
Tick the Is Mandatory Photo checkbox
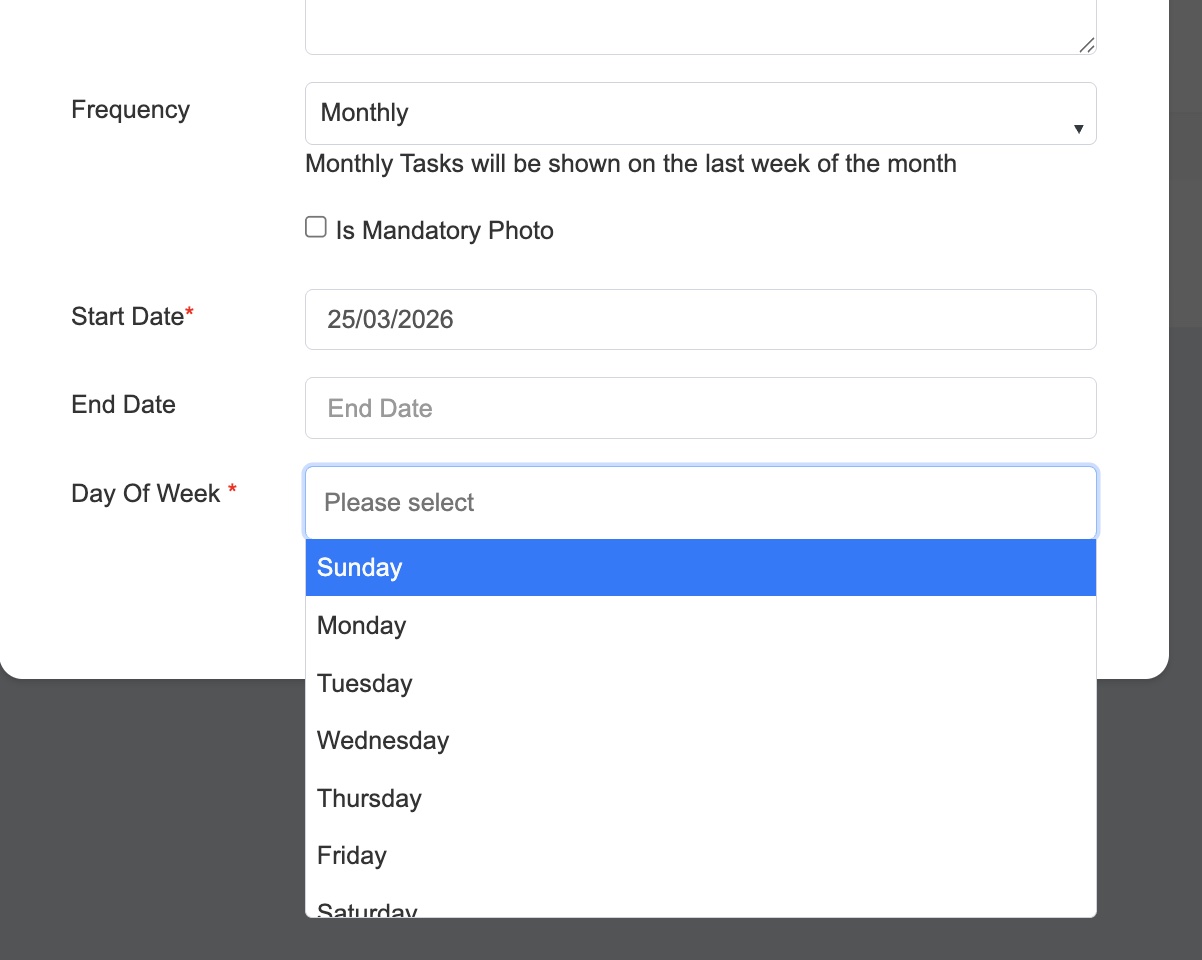pyautogui.click(x=316, y=228)
